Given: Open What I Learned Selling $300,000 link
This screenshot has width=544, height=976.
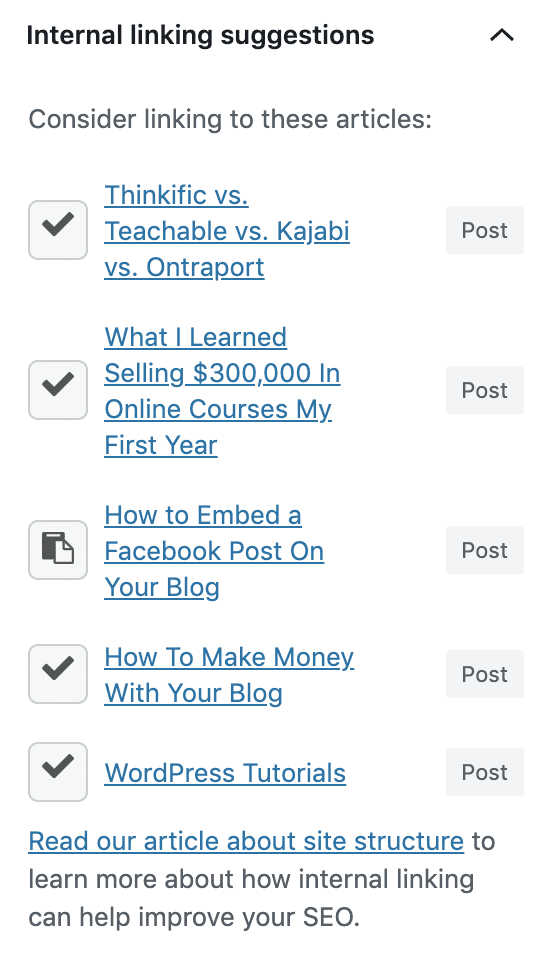Looking at the screenshot, I should [222, 391].
